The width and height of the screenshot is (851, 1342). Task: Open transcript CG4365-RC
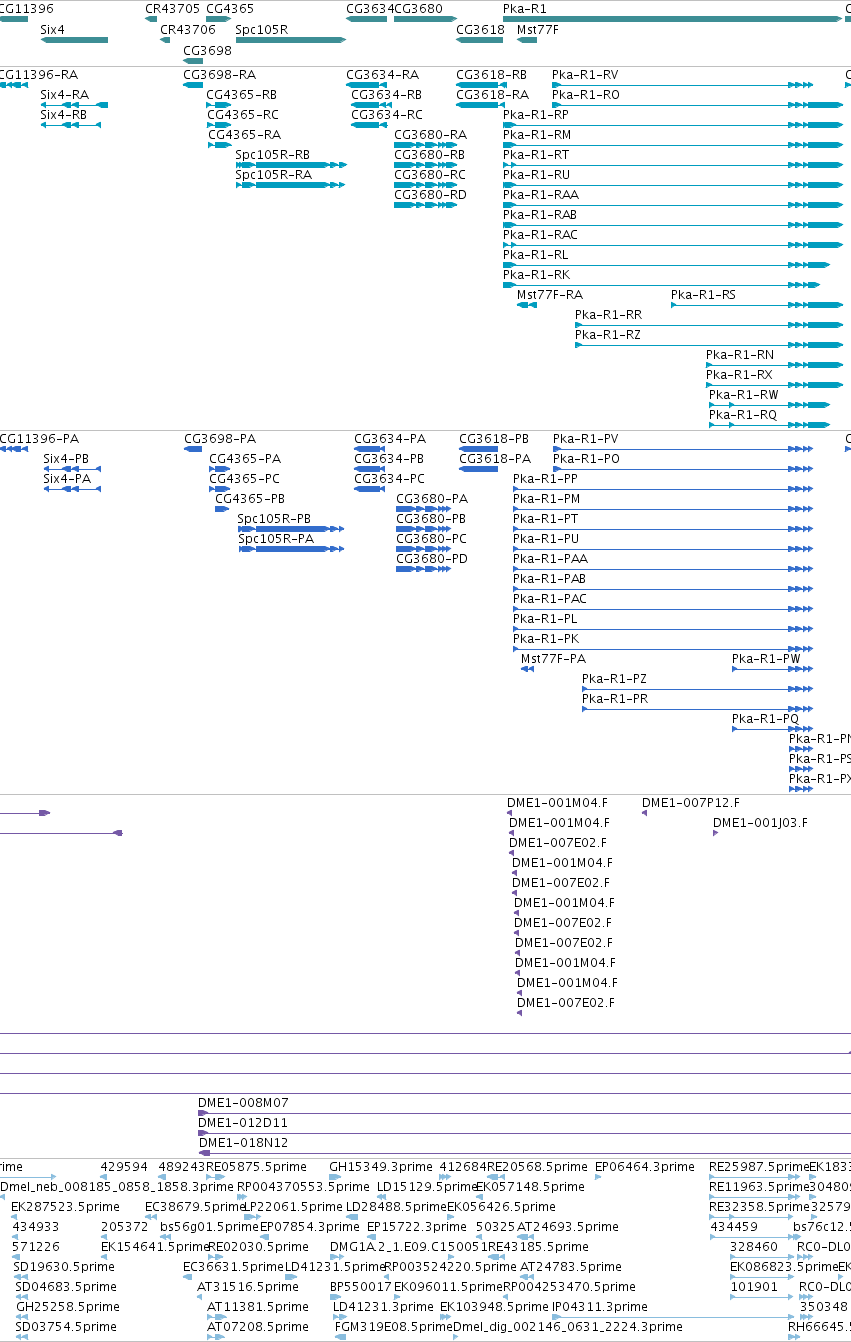[243, 115]
